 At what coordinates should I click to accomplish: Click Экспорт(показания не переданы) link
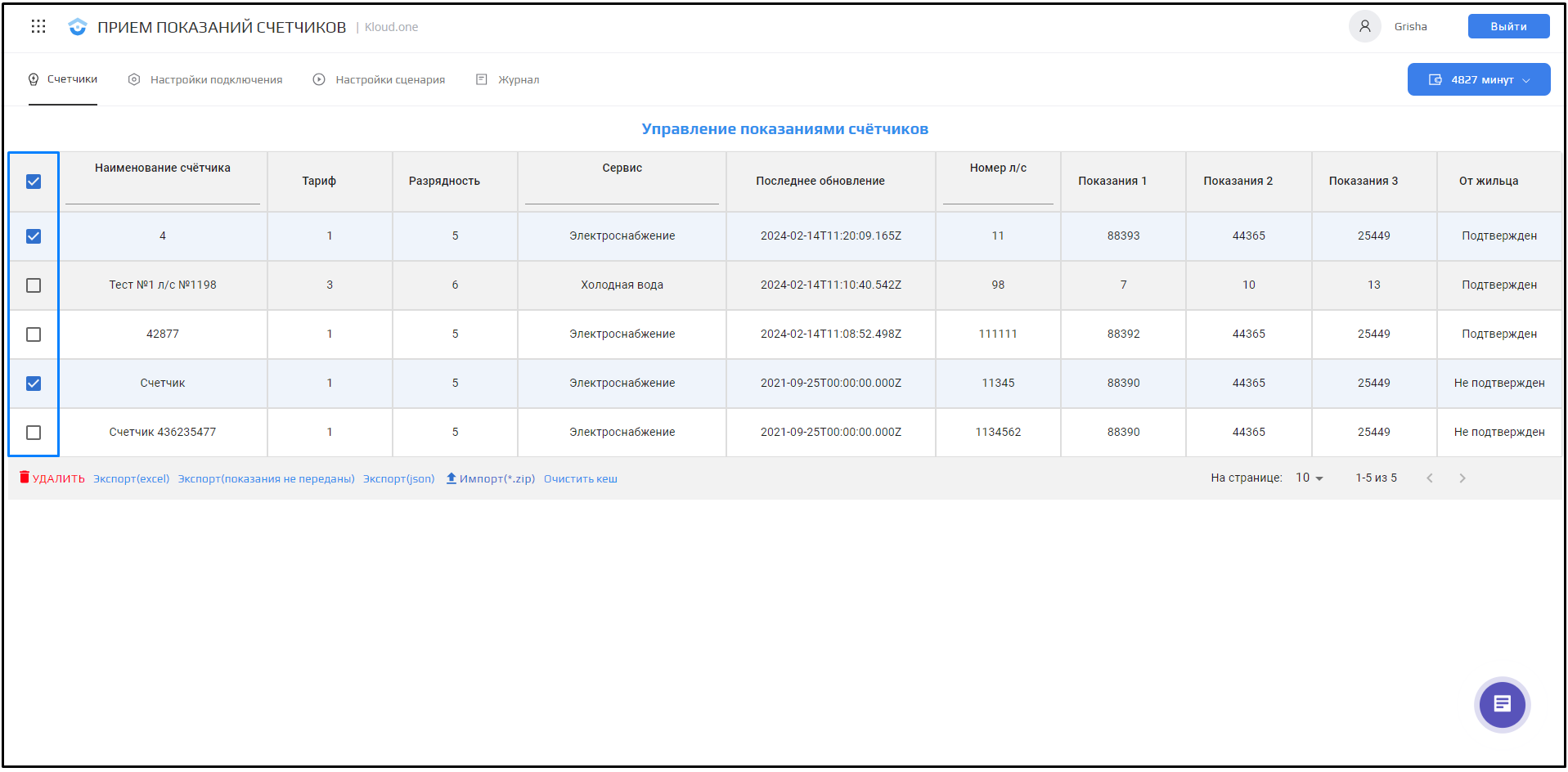[267, 479]
